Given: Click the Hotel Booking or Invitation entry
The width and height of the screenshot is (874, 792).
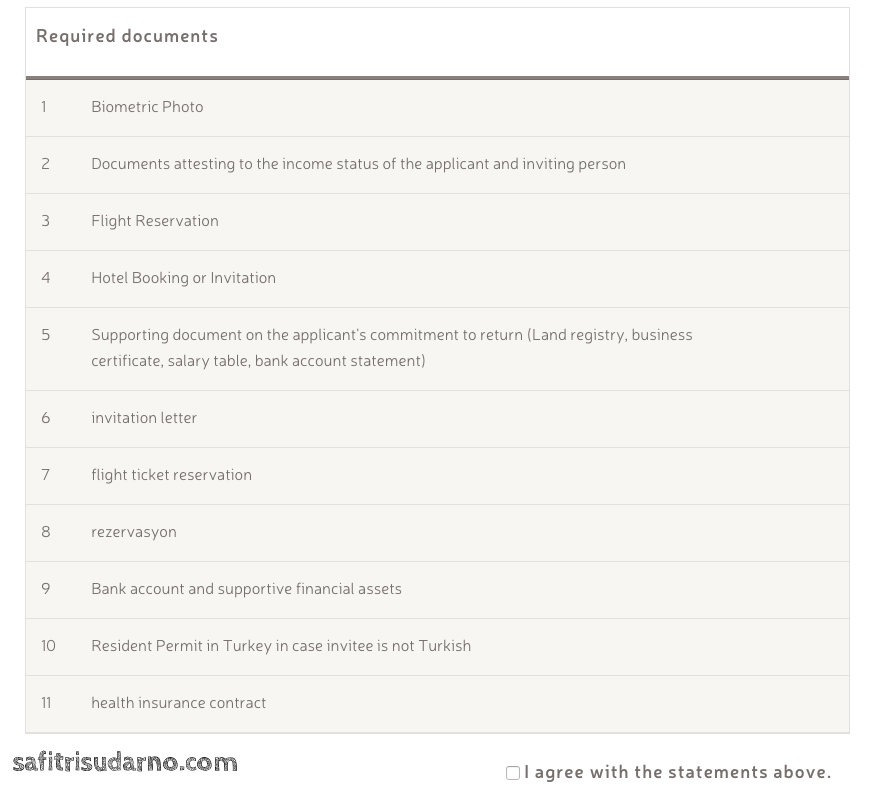Looking at the screenshot, I should point(183,278).
